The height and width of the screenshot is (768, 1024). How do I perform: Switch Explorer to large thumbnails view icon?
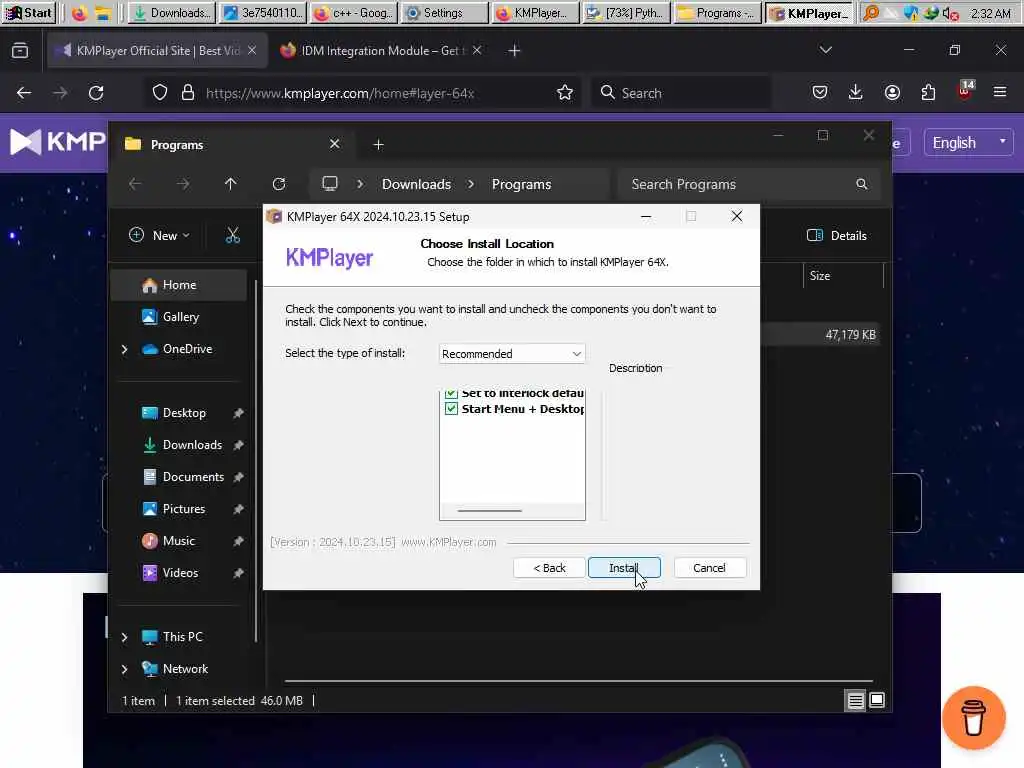point(877,701)
